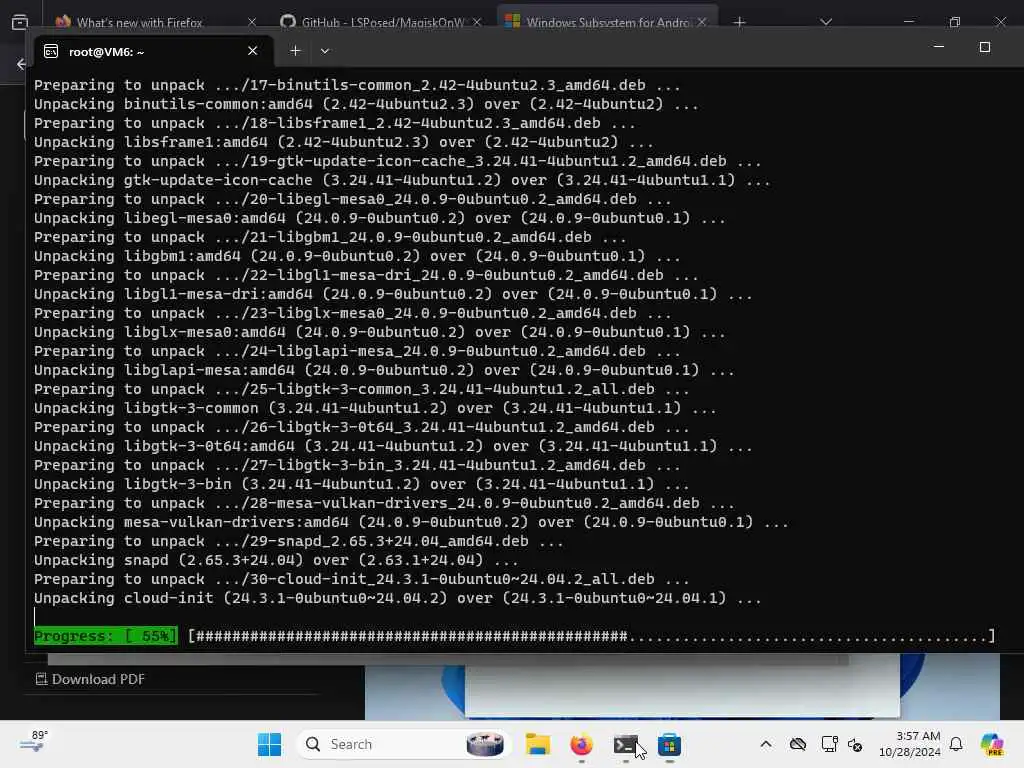
Task: Click 'Preparing to unpack .../30-cloud-init' line
Action: point(362,579)
